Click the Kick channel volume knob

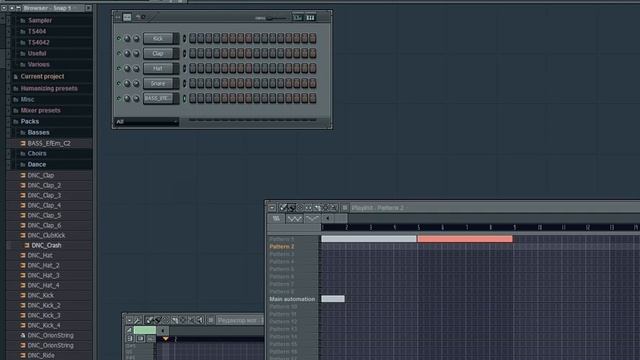point(136,38)
